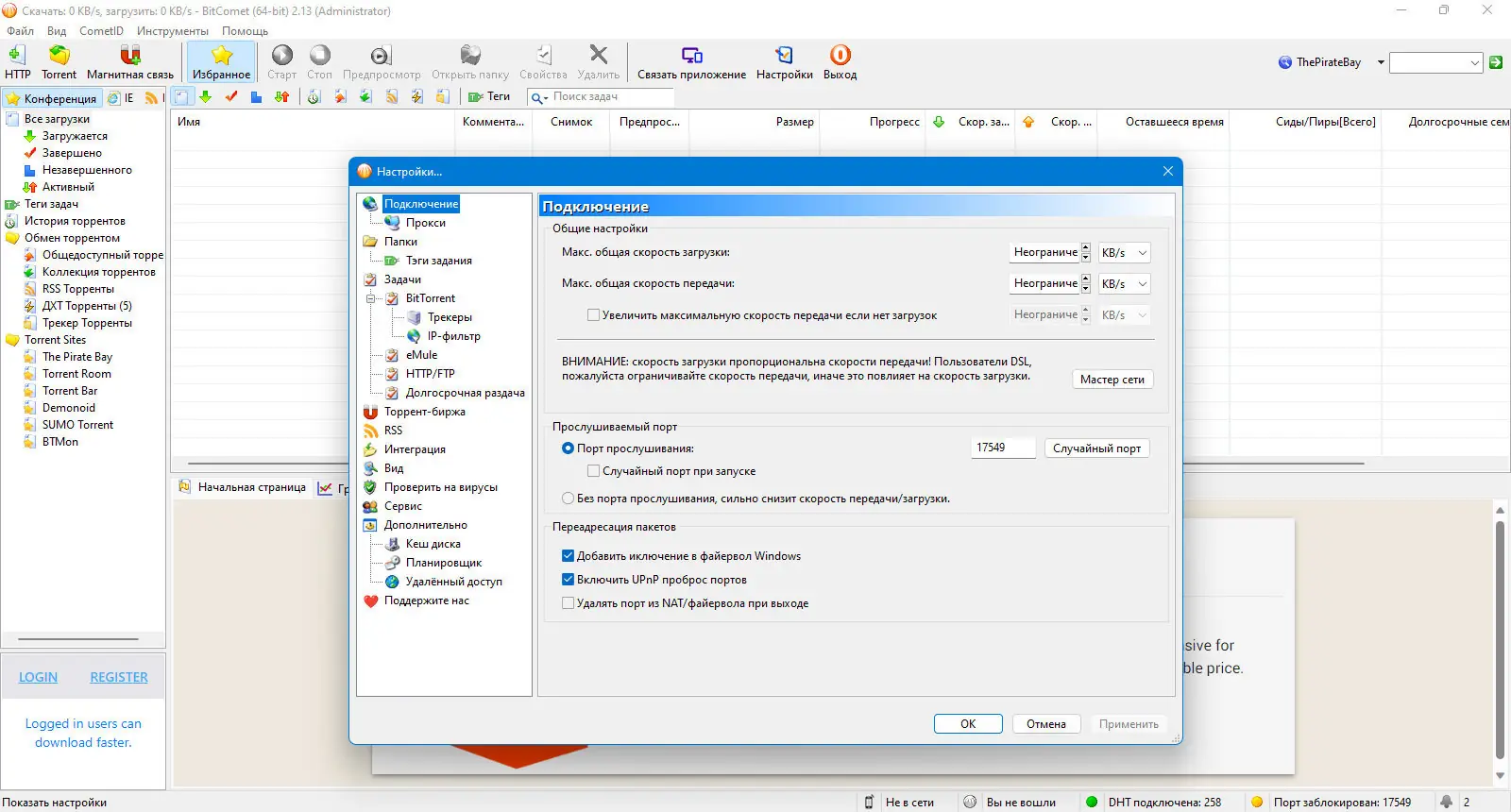Uncheck Включить UPnP проброс портов
Viewport: 1511px width, 812px height.
click(568, 580)
